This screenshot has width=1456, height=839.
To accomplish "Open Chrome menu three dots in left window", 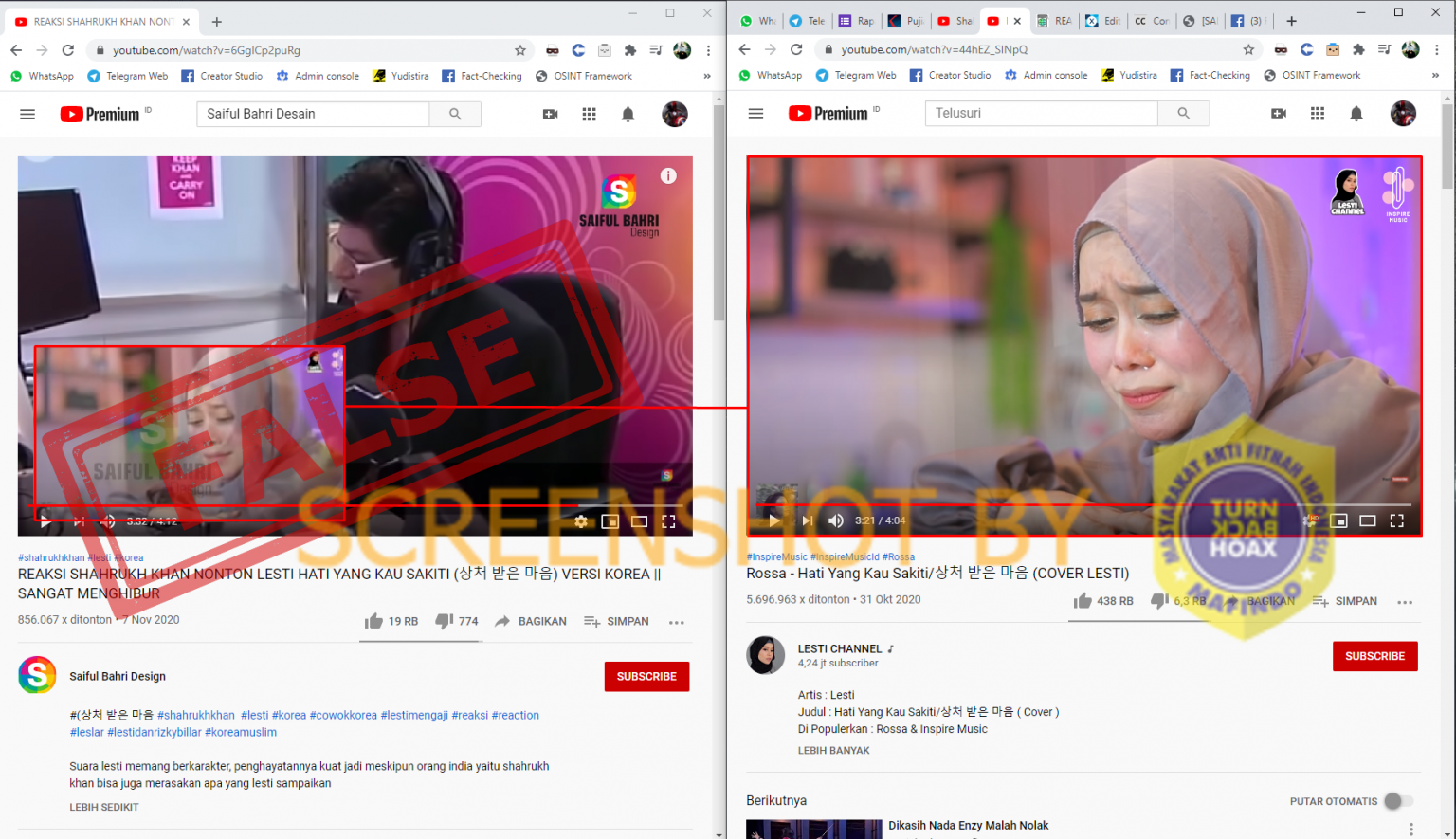I will coord(708,50).
